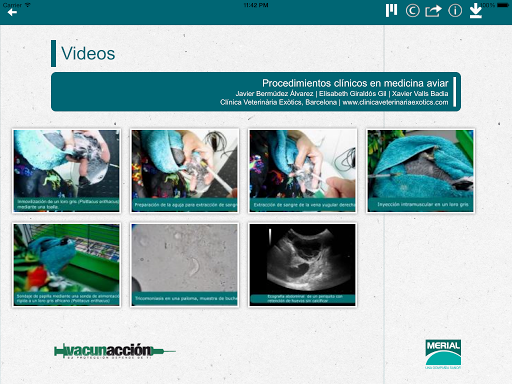The height and width of the screenshot is (384, 512).
Task: Open the information circle icon
Action: pos(455,11)
